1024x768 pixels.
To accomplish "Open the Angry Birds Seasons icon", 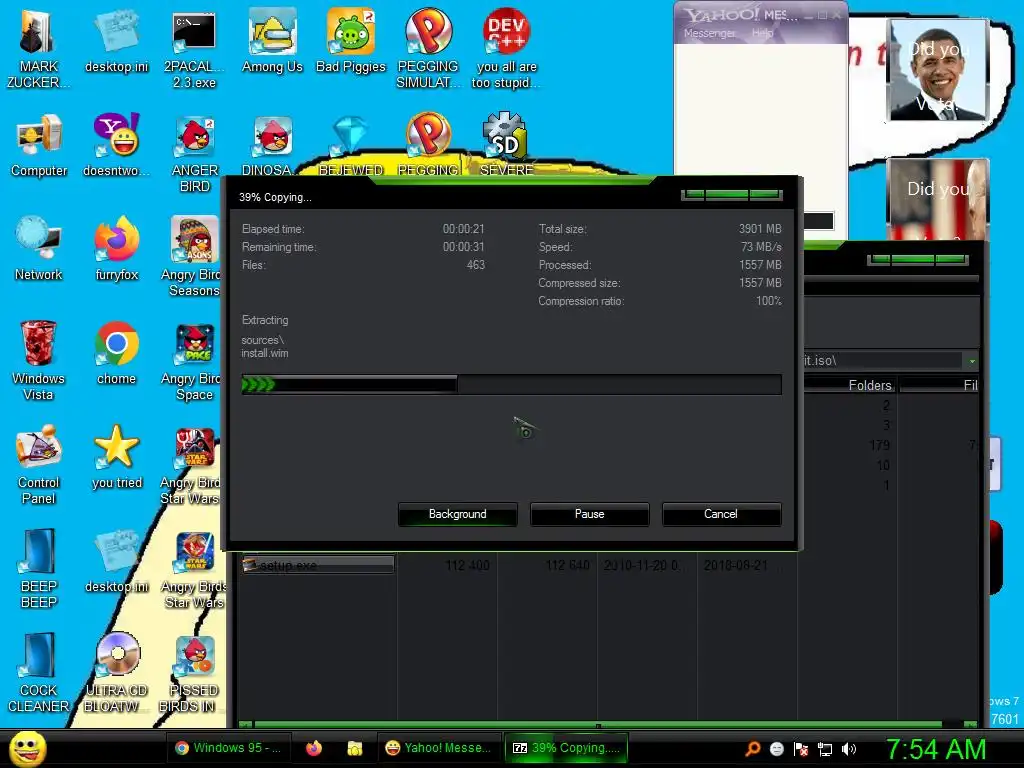I will coord(193,257).
